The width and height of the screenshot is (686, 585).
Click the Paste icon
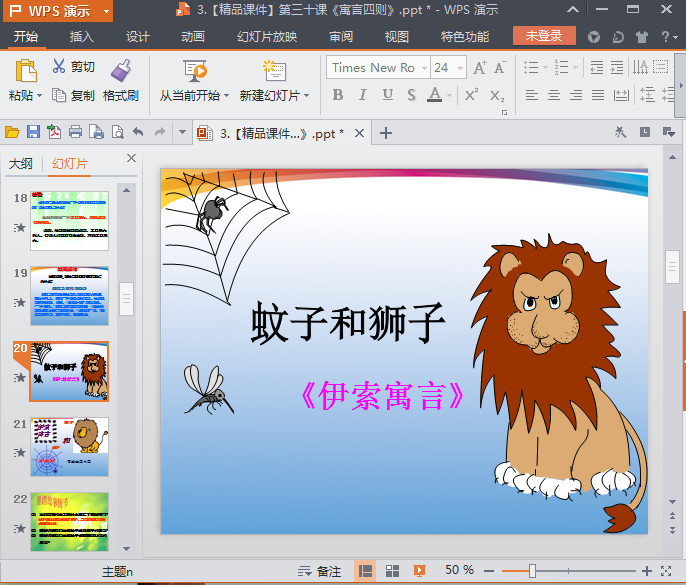coord(26,70)
